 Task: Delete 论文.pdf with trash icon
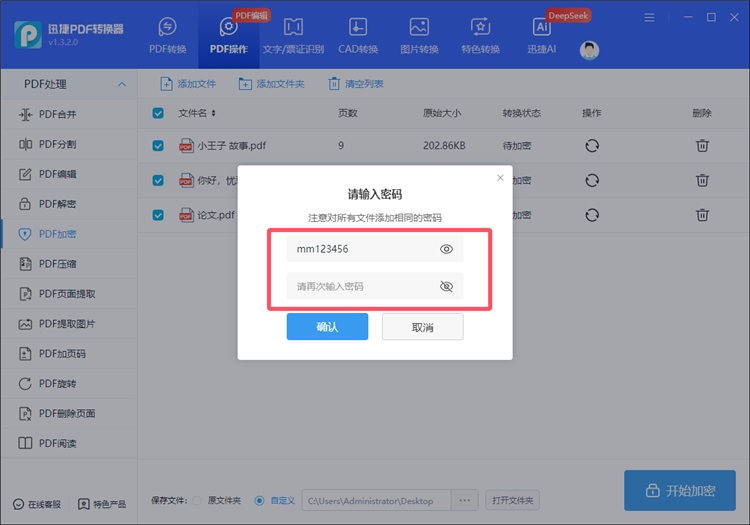coord(702,215)
